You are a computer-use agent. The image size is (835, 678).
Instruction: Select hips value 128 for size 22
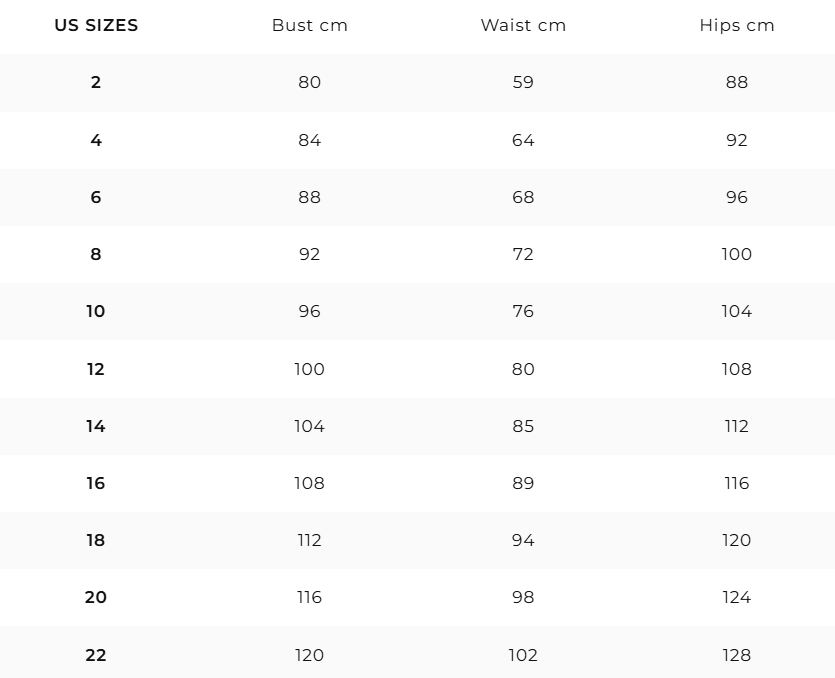coord(736,655)
